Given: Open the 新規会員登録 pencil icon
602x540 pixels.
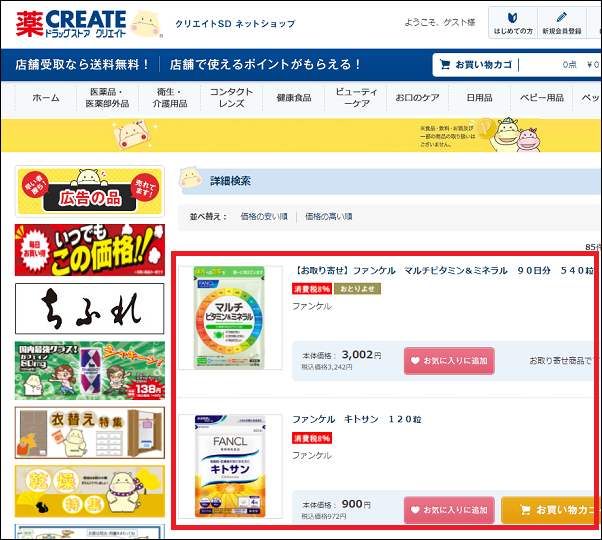Looking at the screenshot, I should 562,23.
